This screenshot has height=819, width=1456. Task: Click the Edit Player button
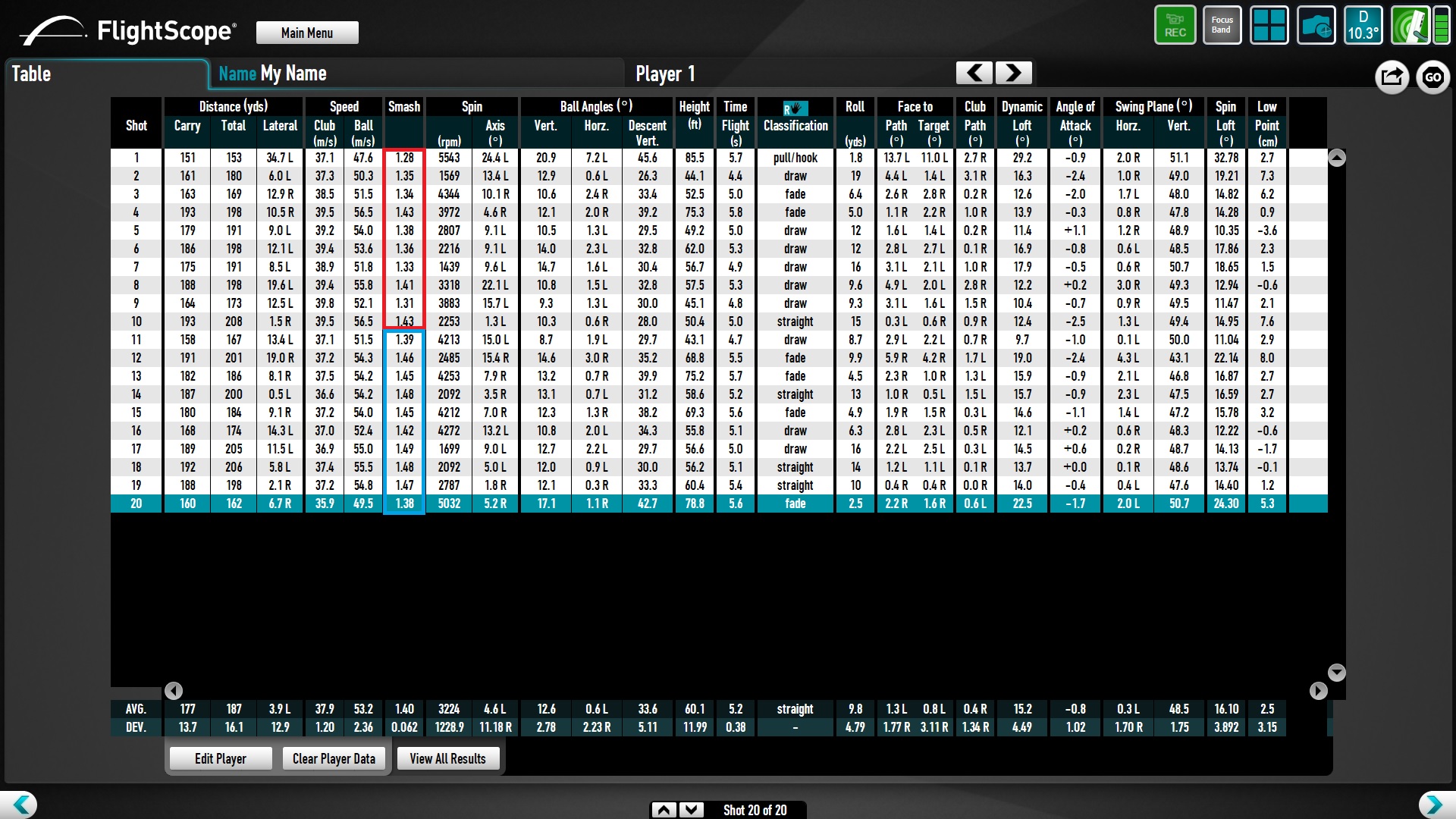point(221,758)
